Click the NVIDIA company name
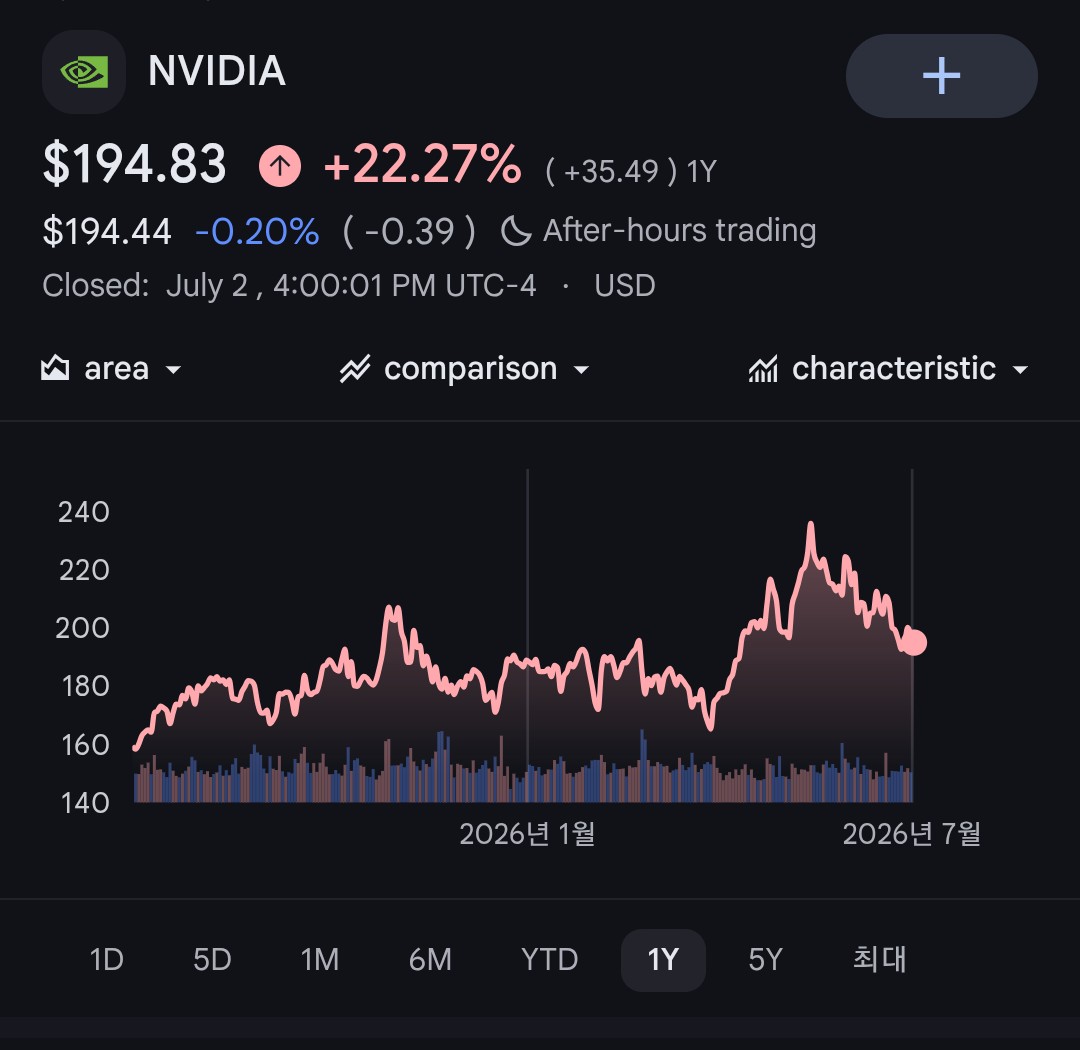This screenshot has height=1050, width=1080. point(217,71)
